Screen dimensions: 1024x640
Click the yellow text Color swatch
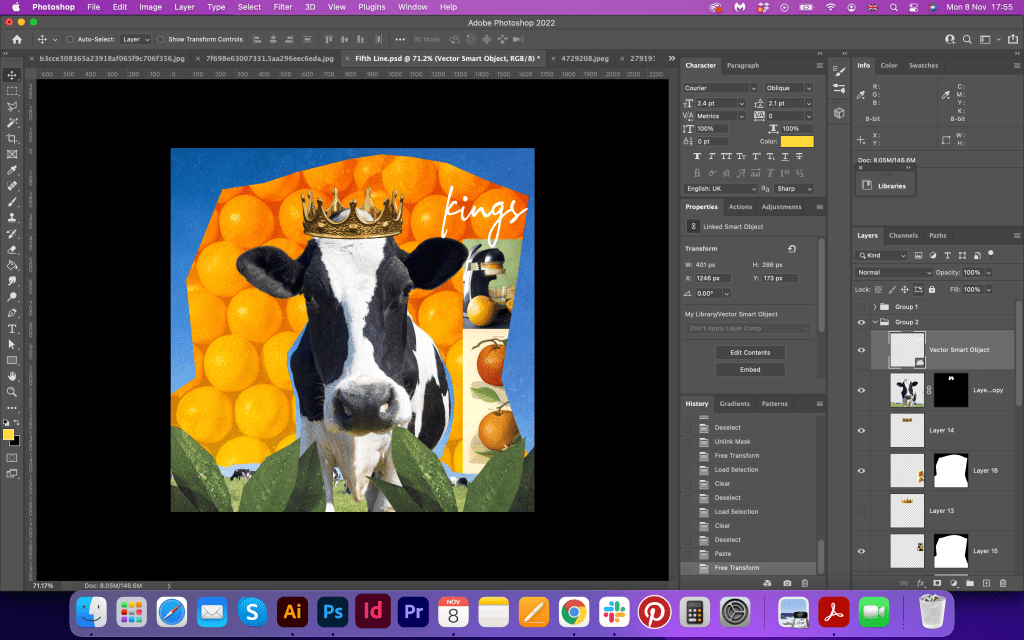797,142
